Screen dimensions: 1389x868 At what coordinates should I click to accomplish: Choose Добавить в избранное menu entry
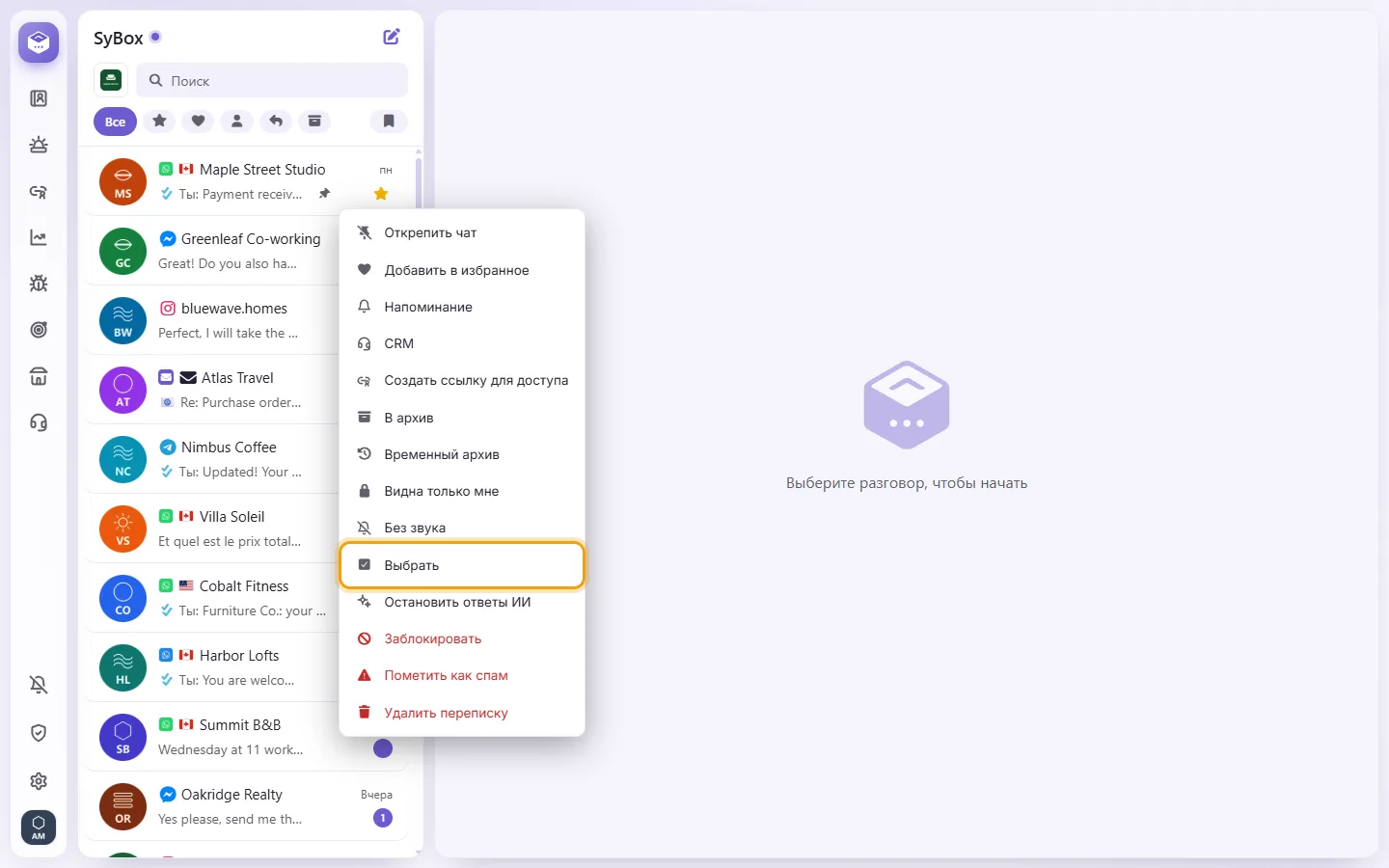click(x=462, y=270)
